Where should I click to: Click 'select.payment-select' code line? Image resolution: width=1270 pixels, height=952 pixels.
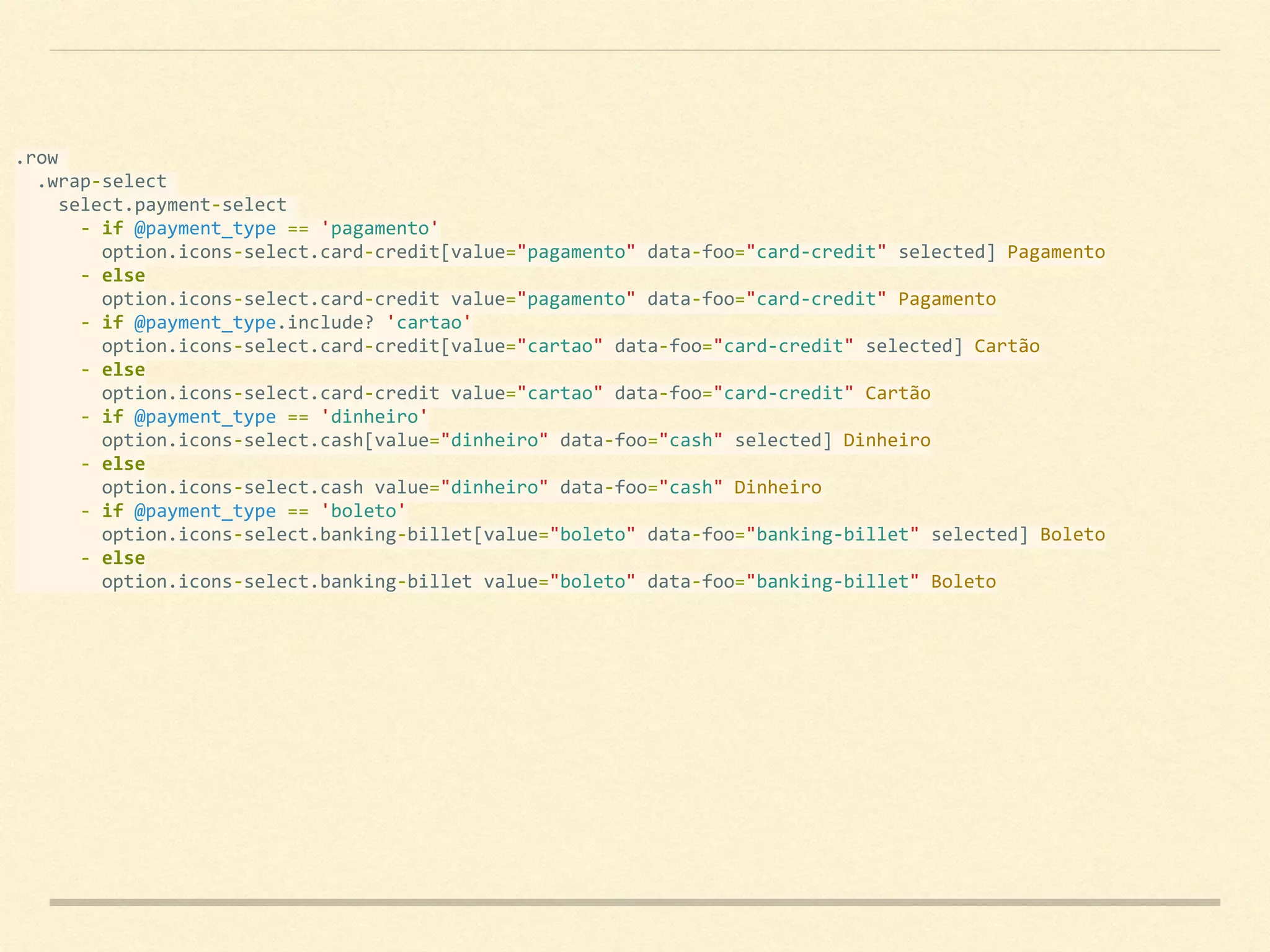coord(172,205)
